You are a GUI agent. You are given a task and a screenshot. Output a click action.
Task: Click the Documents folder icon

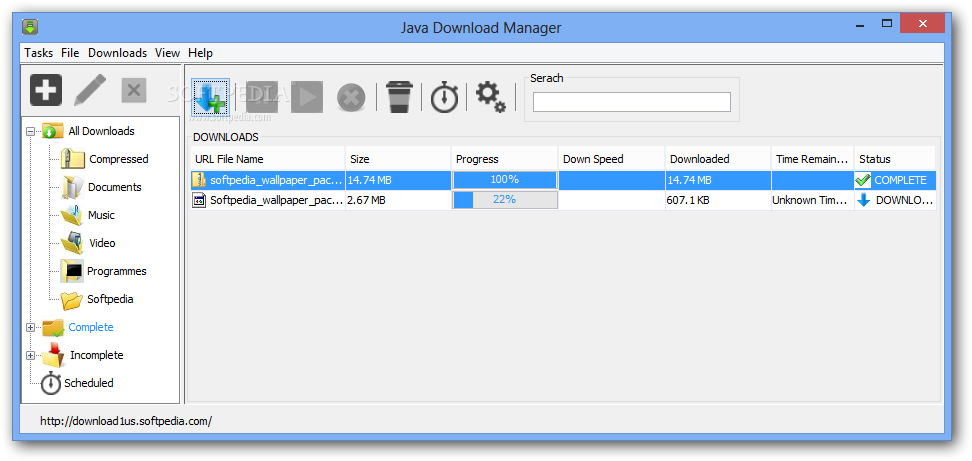pyautogui.click(x=72, y=187)
